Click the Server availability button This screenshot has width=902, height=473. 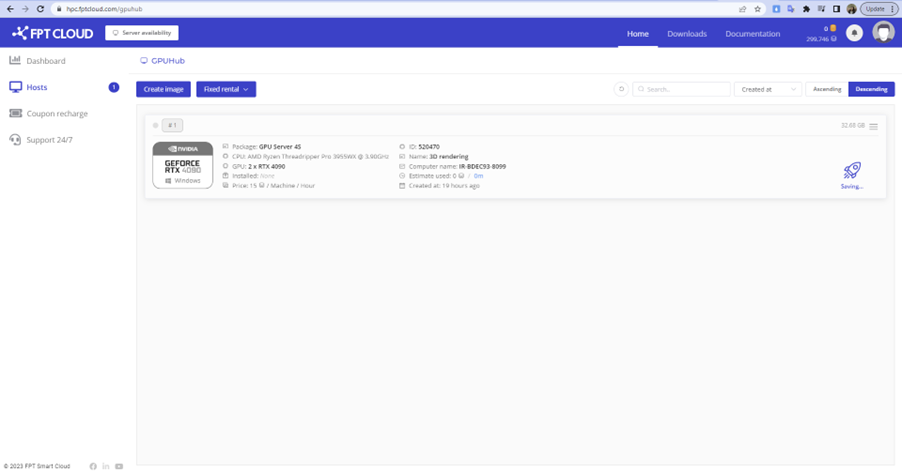[x=142, y=33]
